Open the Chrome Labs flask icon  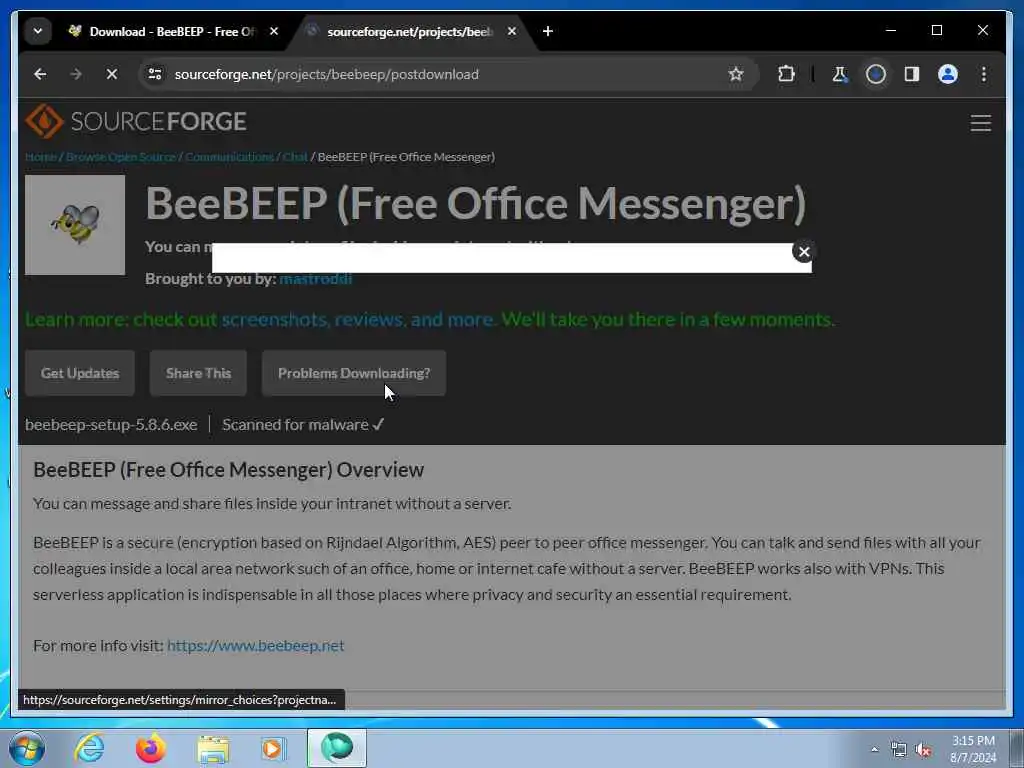click(x=840, y=74)
